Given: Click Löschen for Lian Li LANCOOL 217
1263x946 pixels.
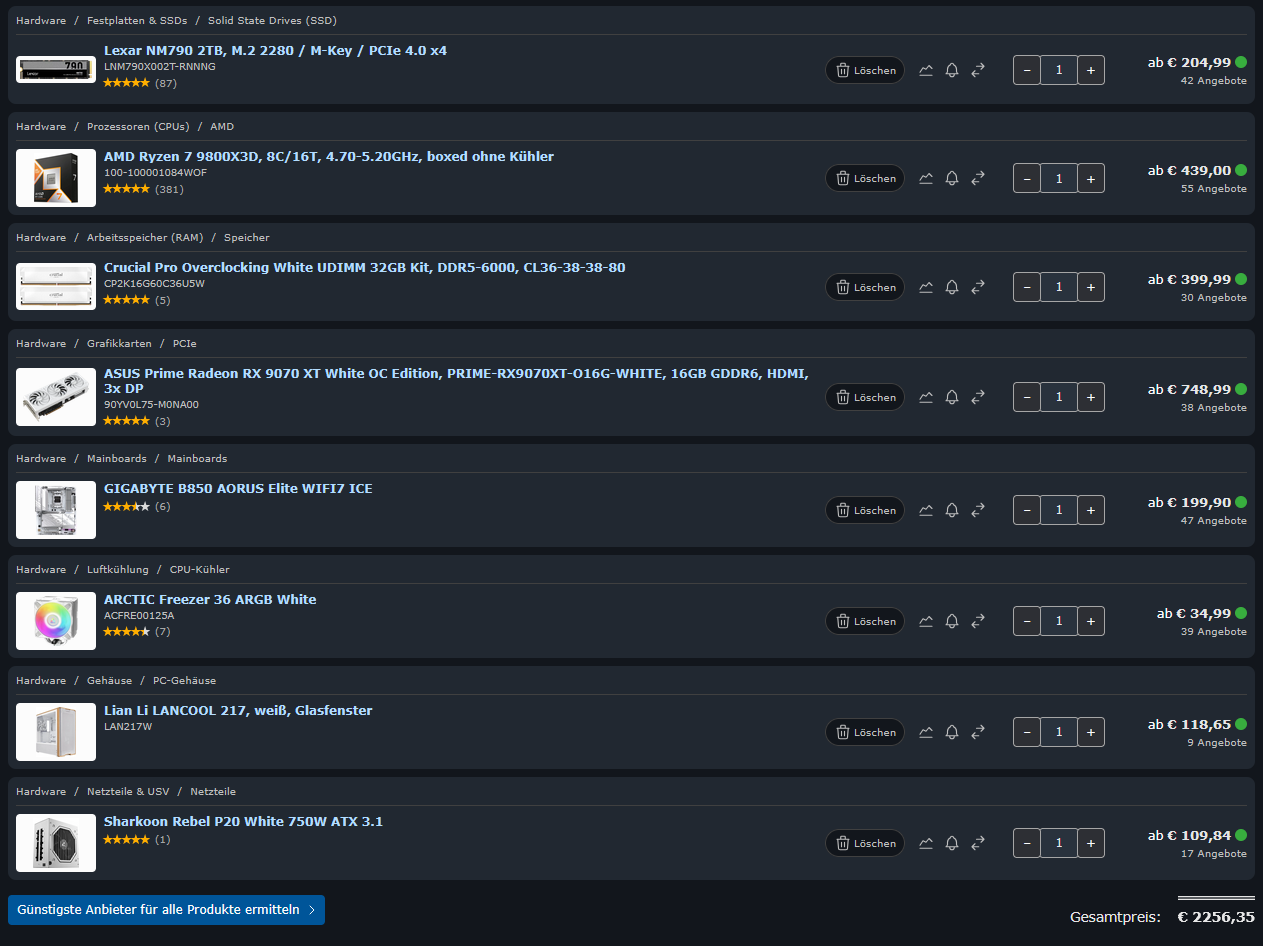Looking at the screenshot, I should (865, 732).
